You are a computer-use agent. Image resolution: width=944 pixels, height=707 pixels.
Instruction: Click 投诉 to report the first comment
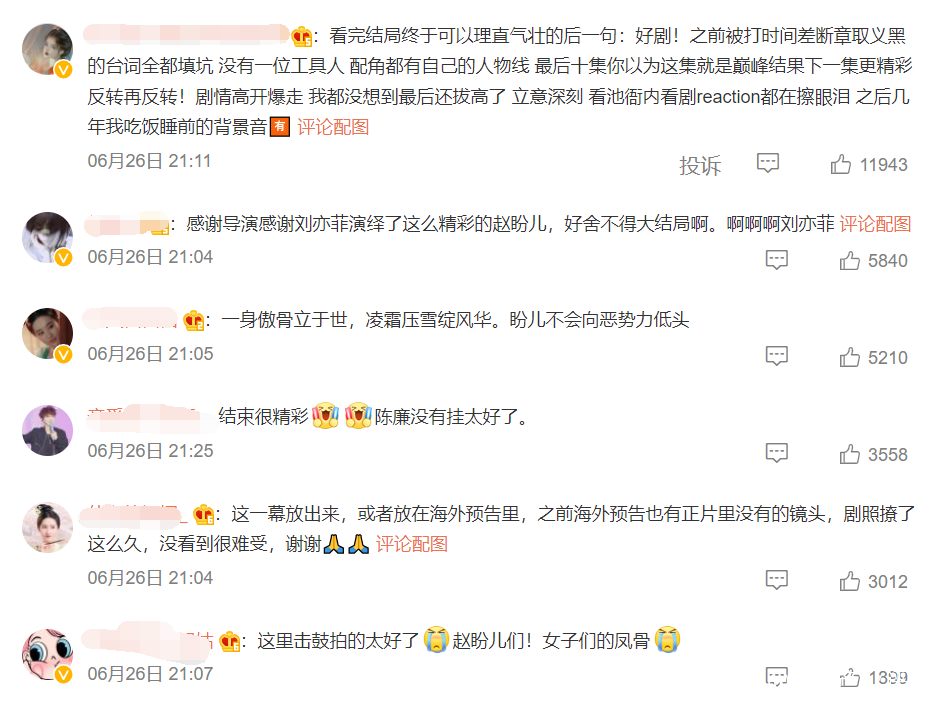pos(700,165)
